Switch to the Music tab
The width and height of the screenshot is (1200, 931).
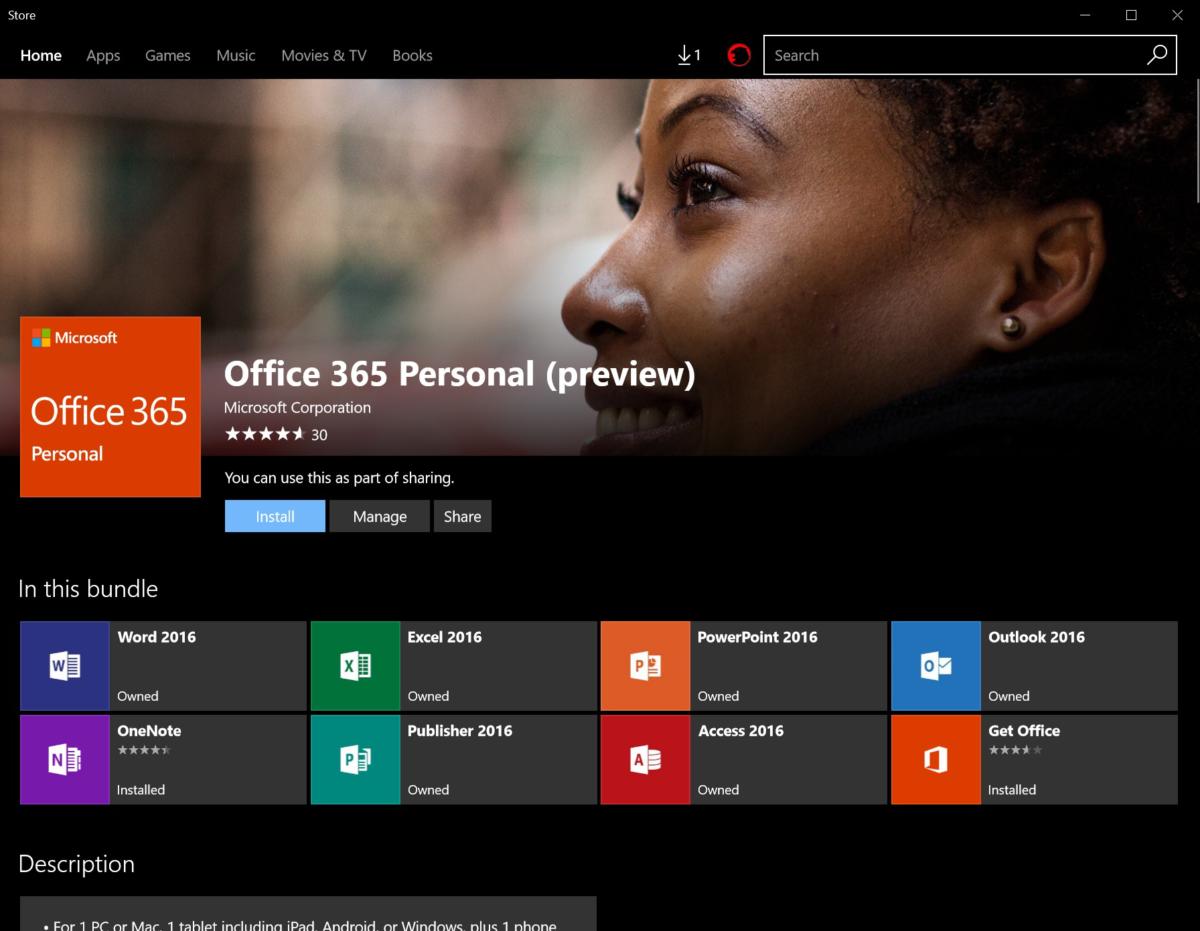coord(236,55)
